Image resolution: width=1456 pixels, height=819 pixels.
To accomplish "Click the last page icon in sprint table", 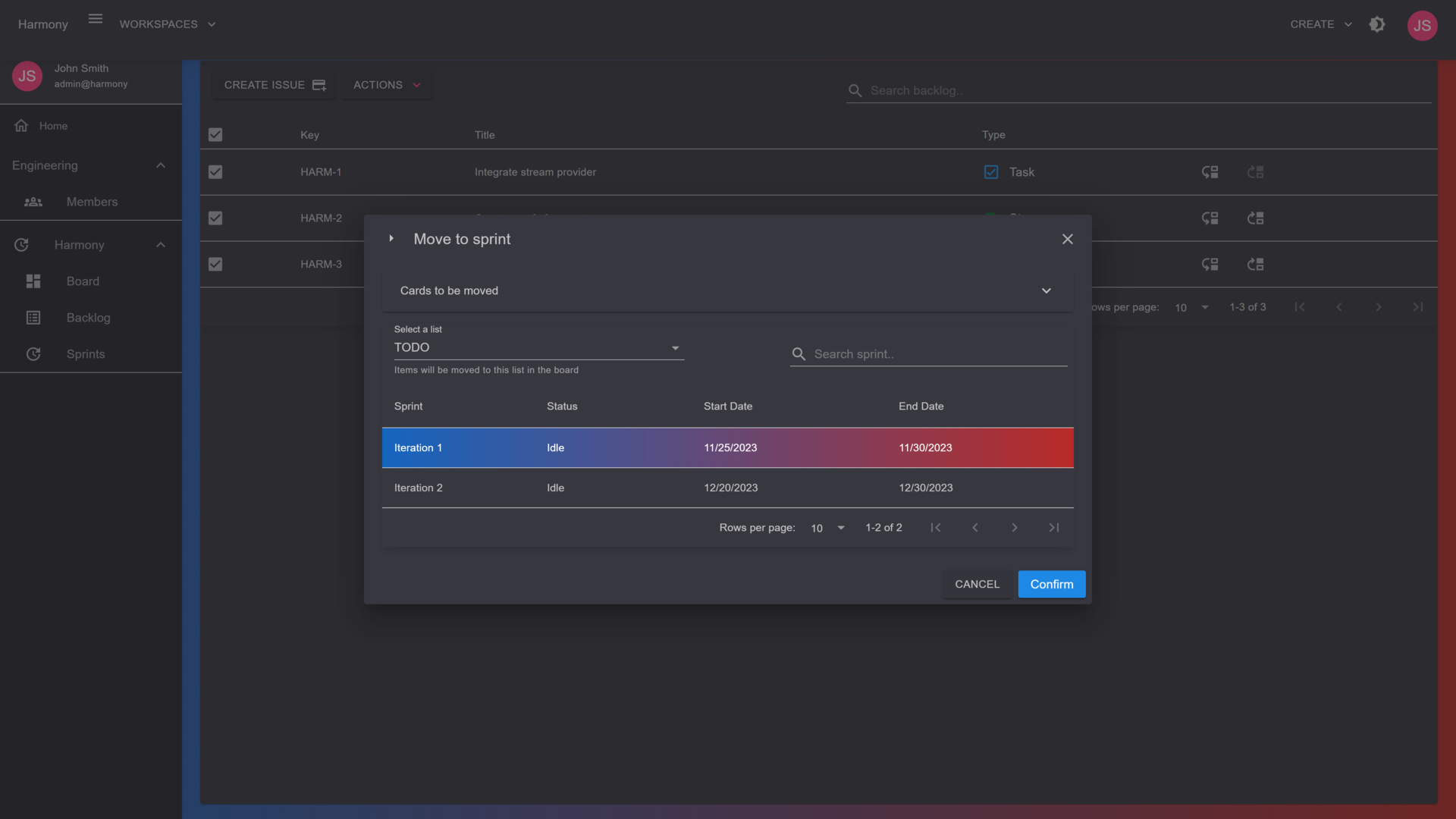I will coord(1053,528).
